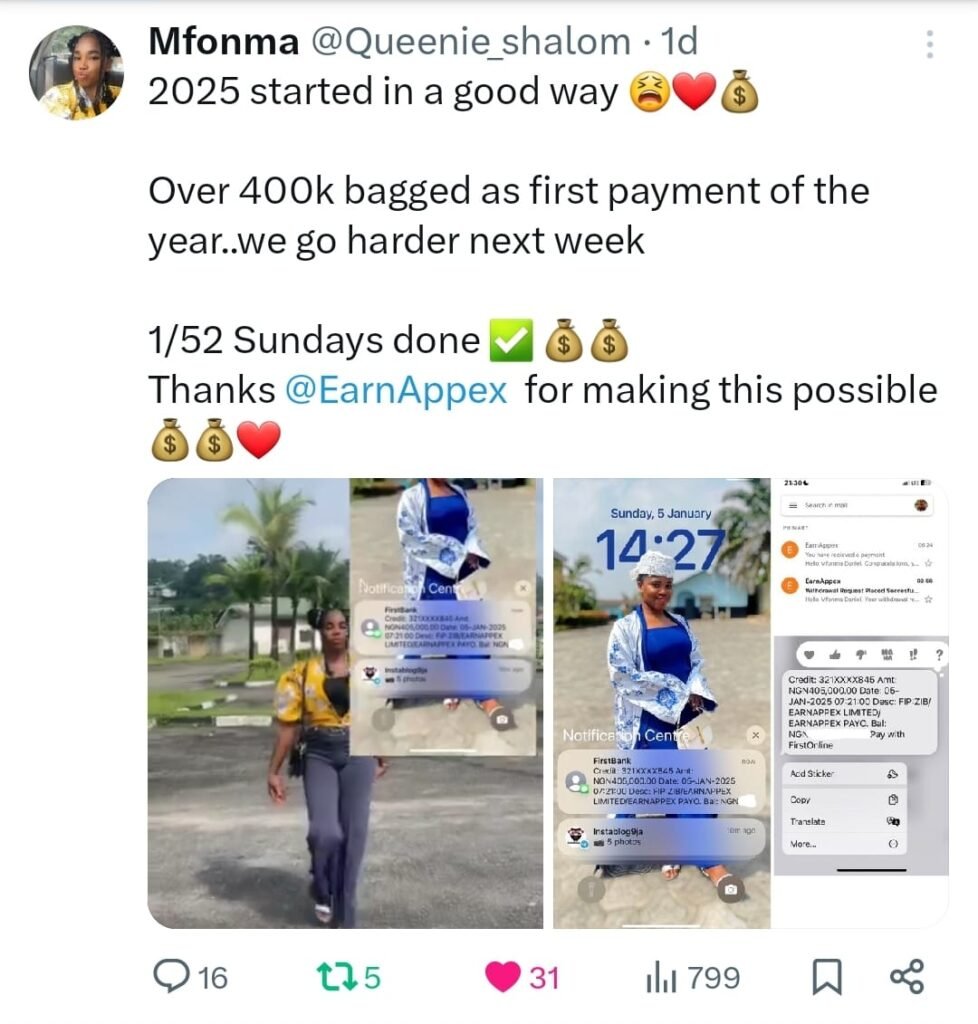This screenshot has width=978, height=1024.
Task: View analytics via the bar chart icon
Action: point(661,978)
